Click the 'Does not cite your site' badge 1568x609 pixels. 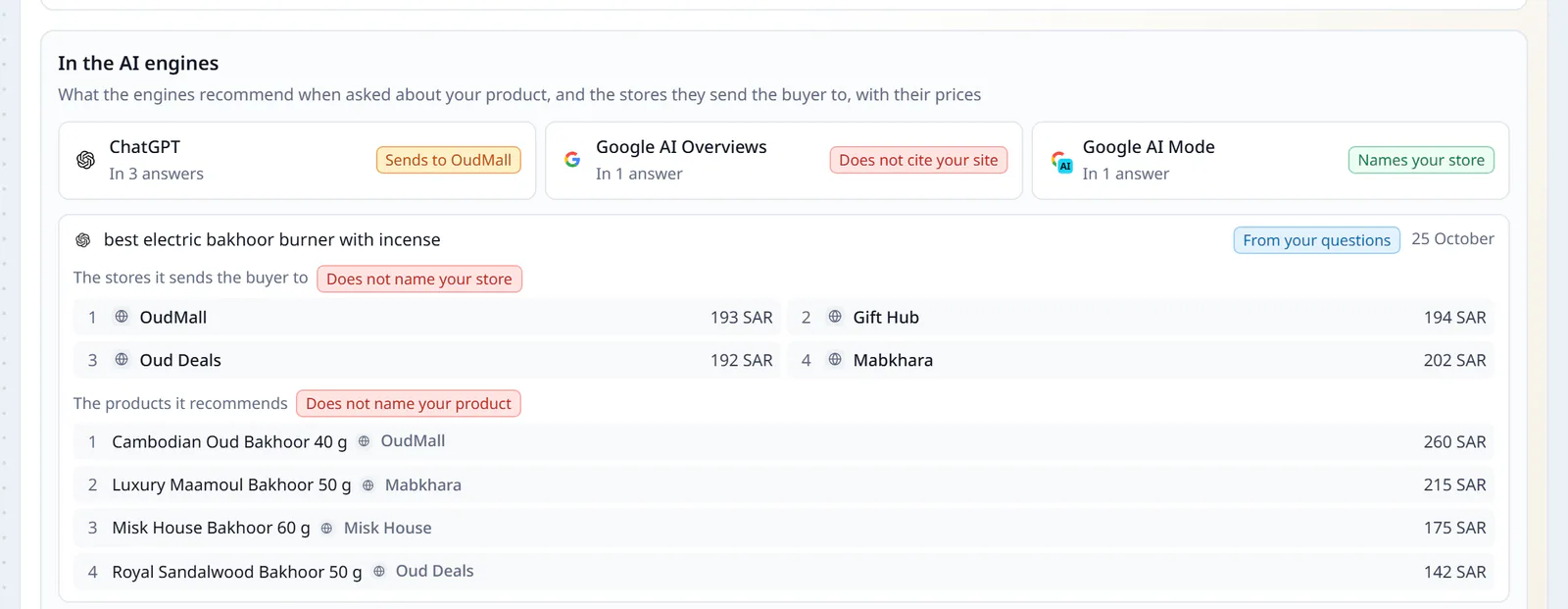coord(918,160)
